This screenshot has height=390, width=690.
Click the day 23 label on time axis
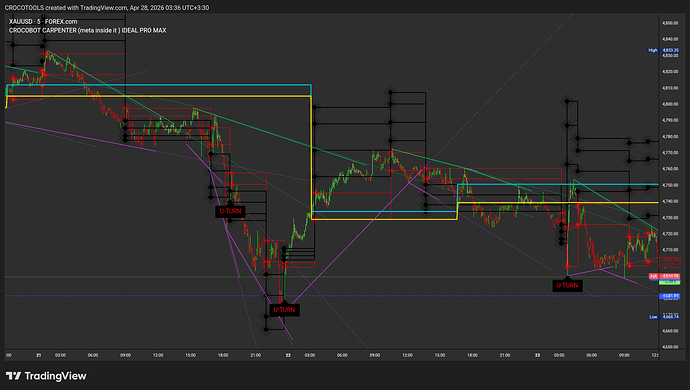pyautogui.click(x=537, y=355)
